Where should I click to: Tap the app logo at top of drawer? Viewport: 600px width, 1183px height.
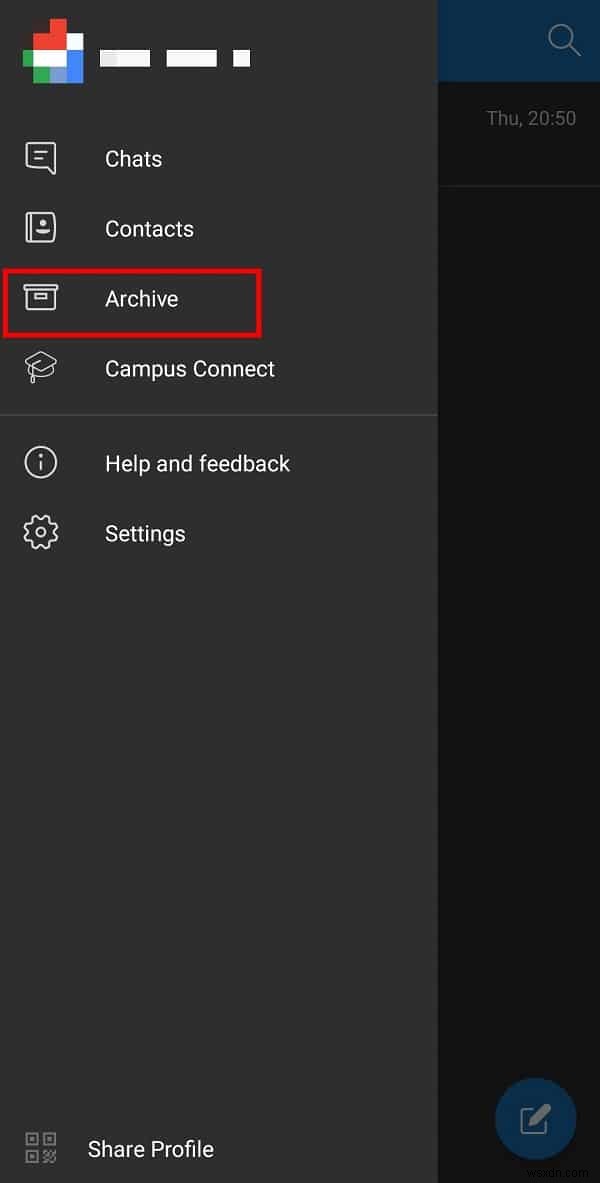click(52, 50)
